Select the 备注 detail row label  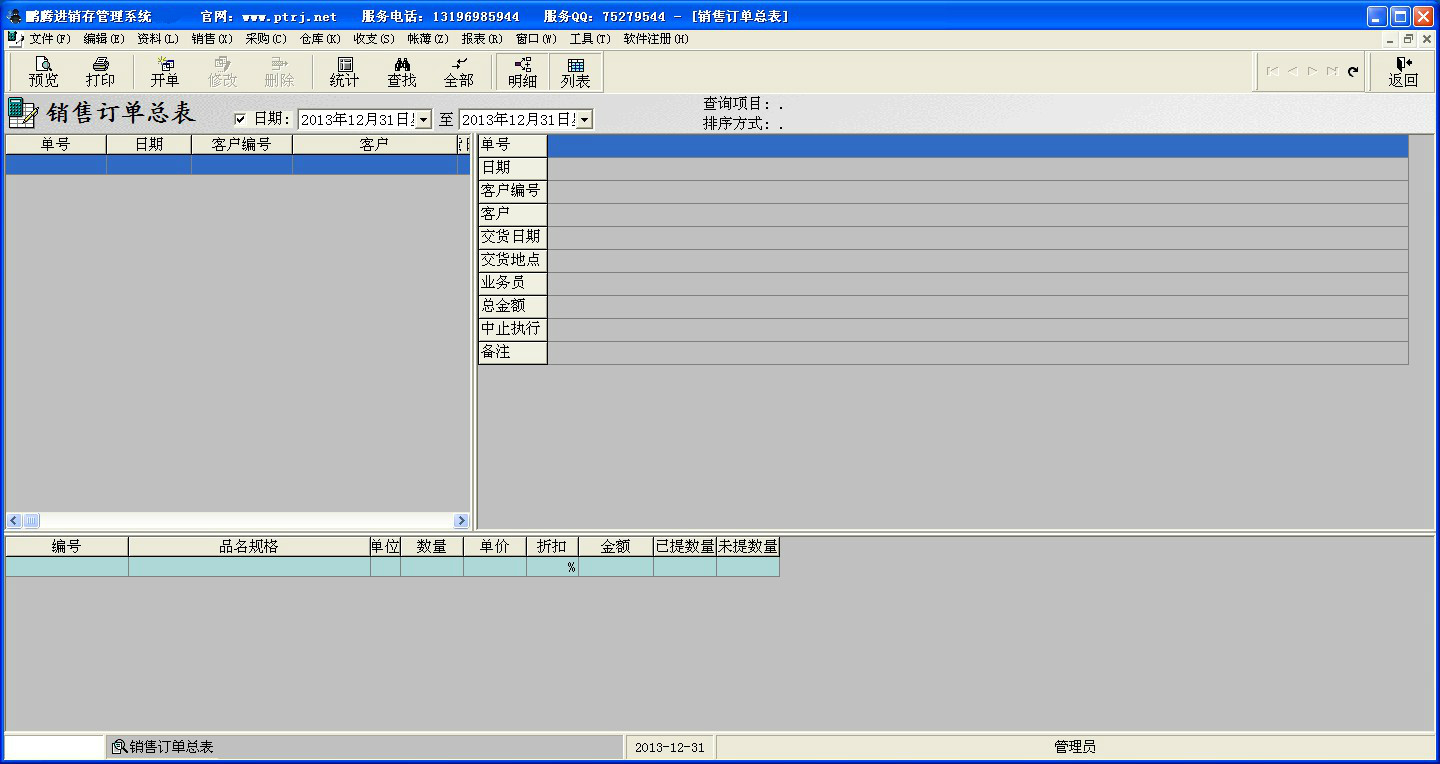pos(512,352)
